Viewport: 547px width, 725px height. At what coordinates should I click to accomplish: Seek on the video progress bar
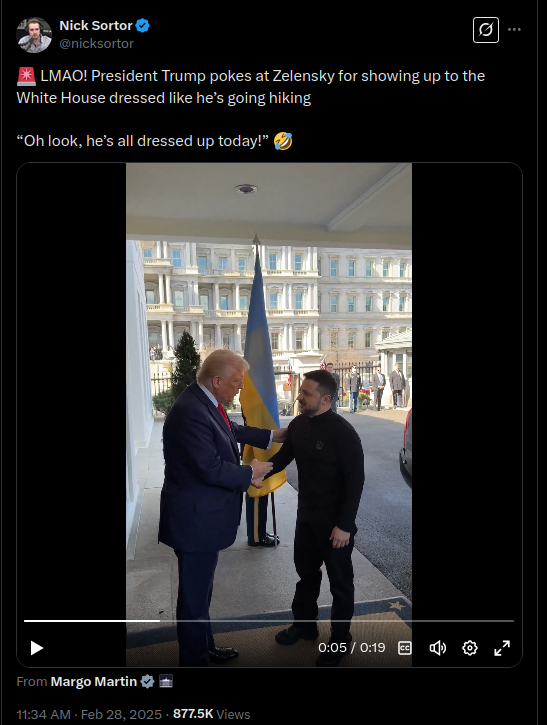(269, 621)
